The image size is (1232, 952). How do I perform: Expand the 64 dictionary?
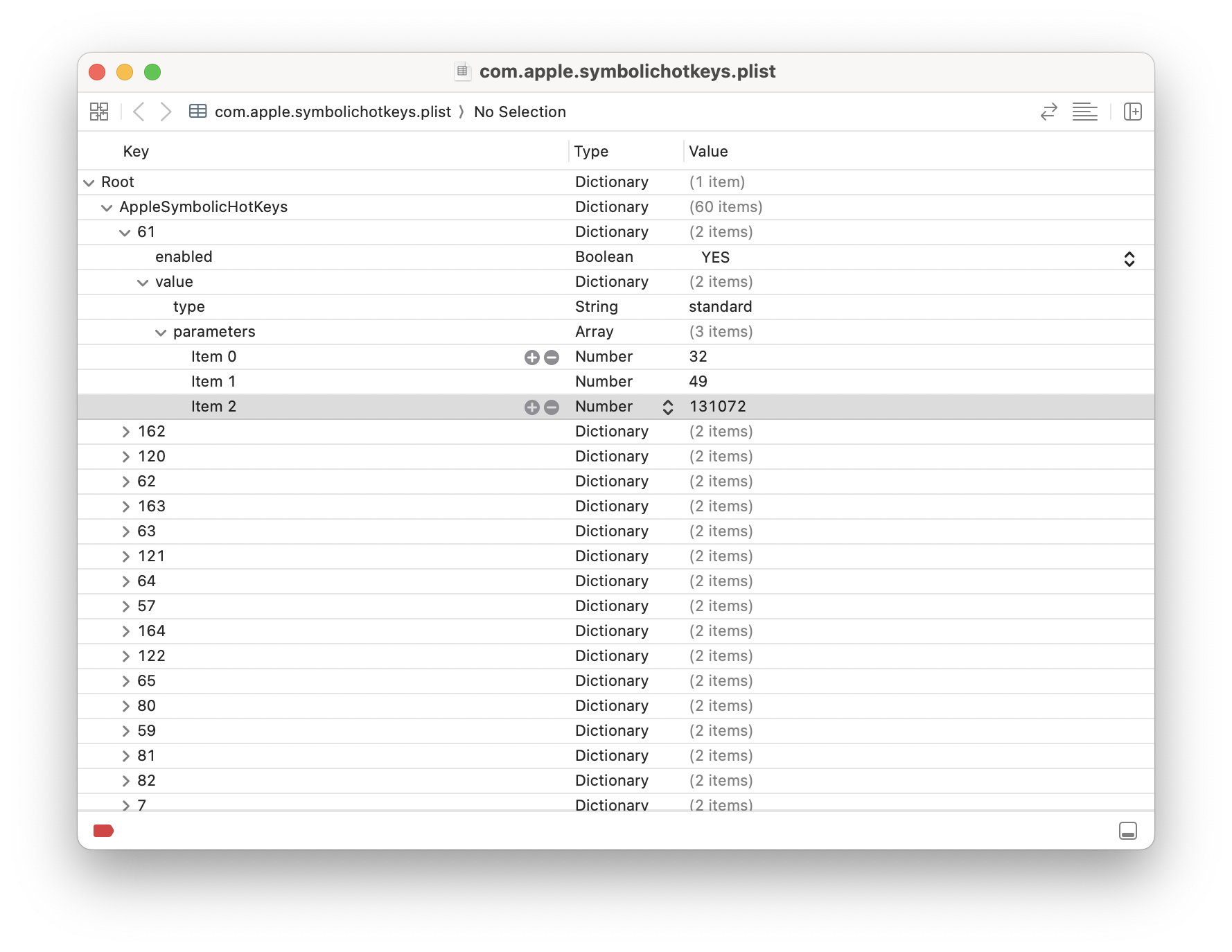[125, 581]
